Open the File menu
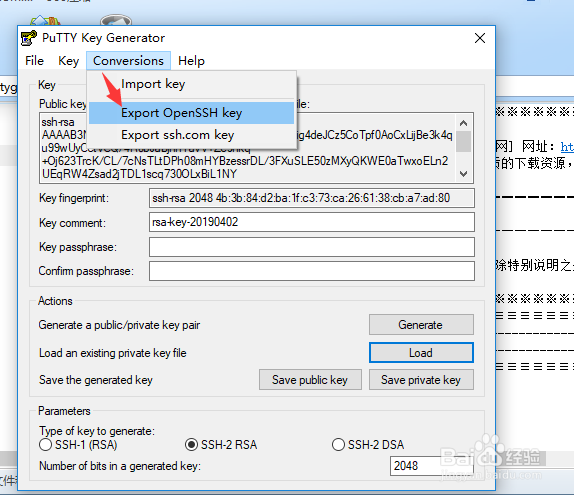Viewport: 574px width, 495px height. pyautogui.click(x=34, y=61)
